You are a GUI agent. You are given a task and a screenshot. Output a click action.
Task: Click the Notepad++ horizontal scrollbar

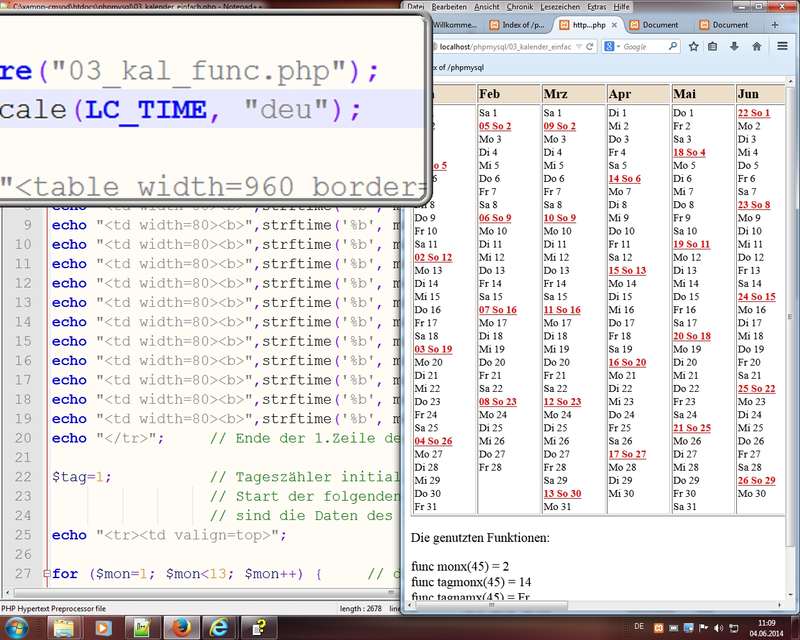[200, 594]
